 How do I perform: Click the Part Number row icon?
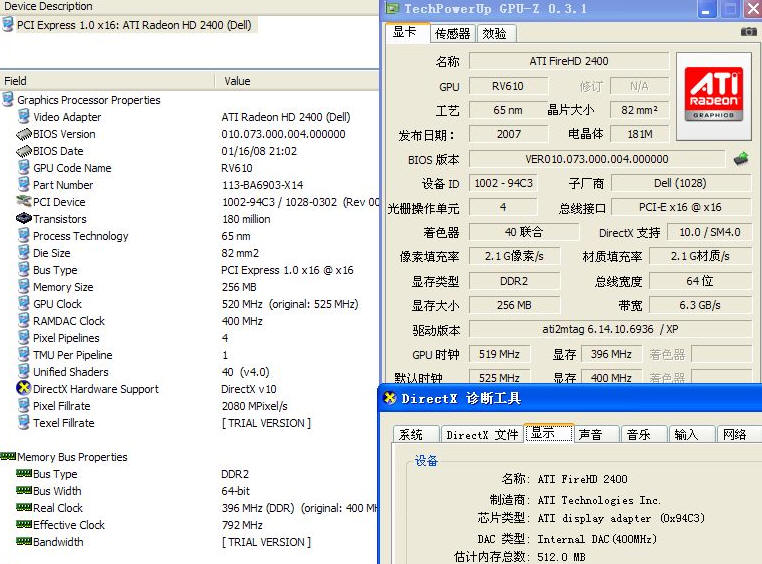click(x=23, y=184)
